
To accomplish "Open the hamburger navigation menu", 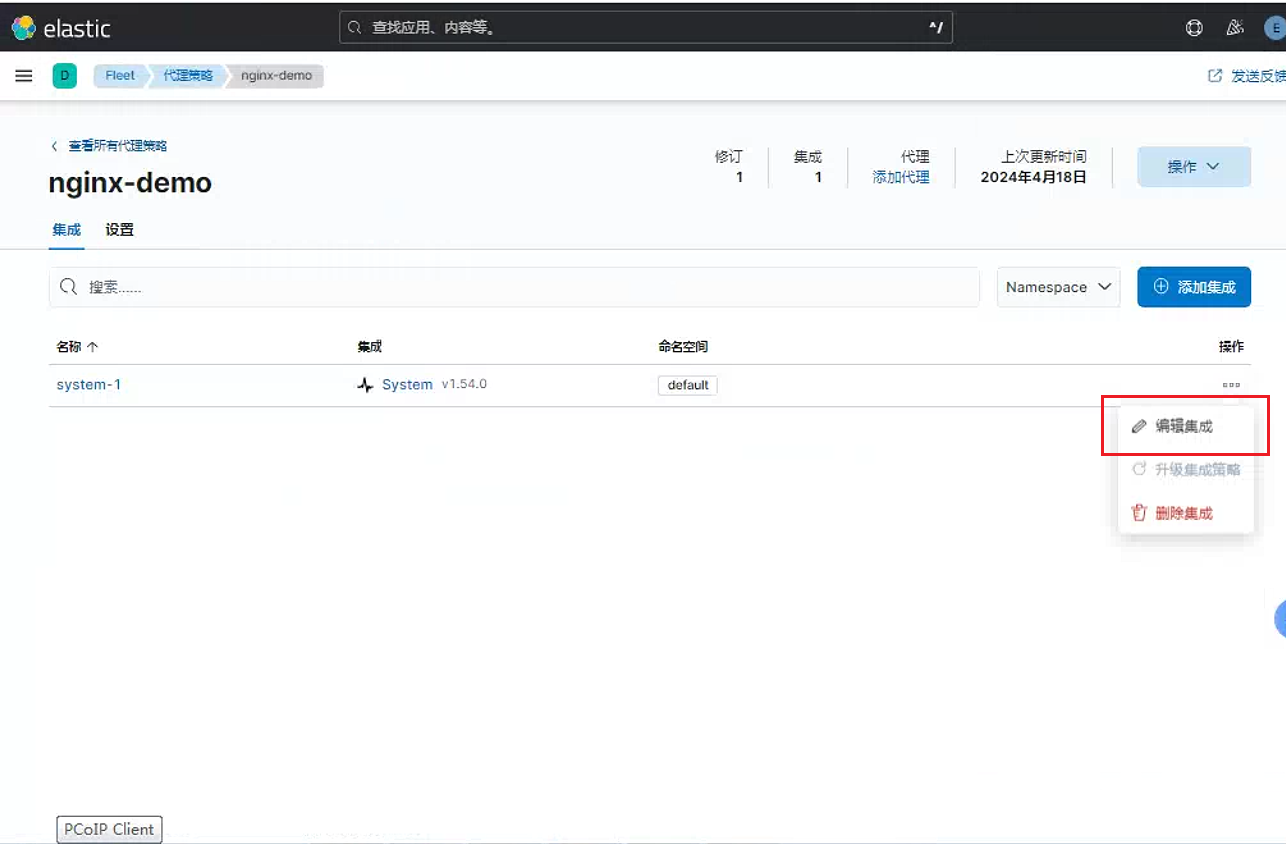I will tap(24, 76).
